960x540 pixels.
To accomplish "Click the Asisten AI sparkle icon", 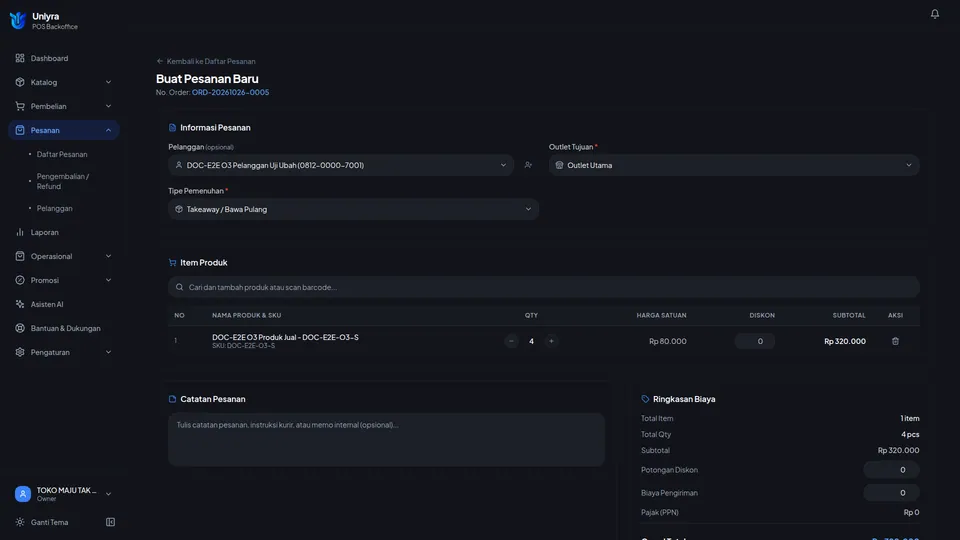I will click(20, 304).
